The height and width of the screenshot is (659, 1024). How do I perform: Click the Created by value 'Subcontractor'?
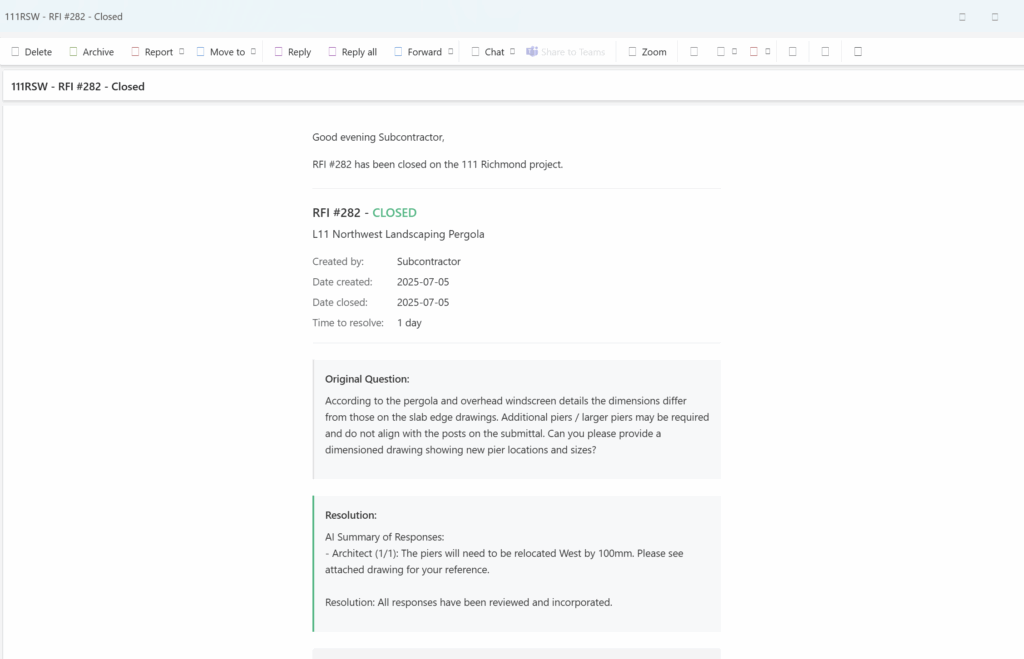coord(428,261)
